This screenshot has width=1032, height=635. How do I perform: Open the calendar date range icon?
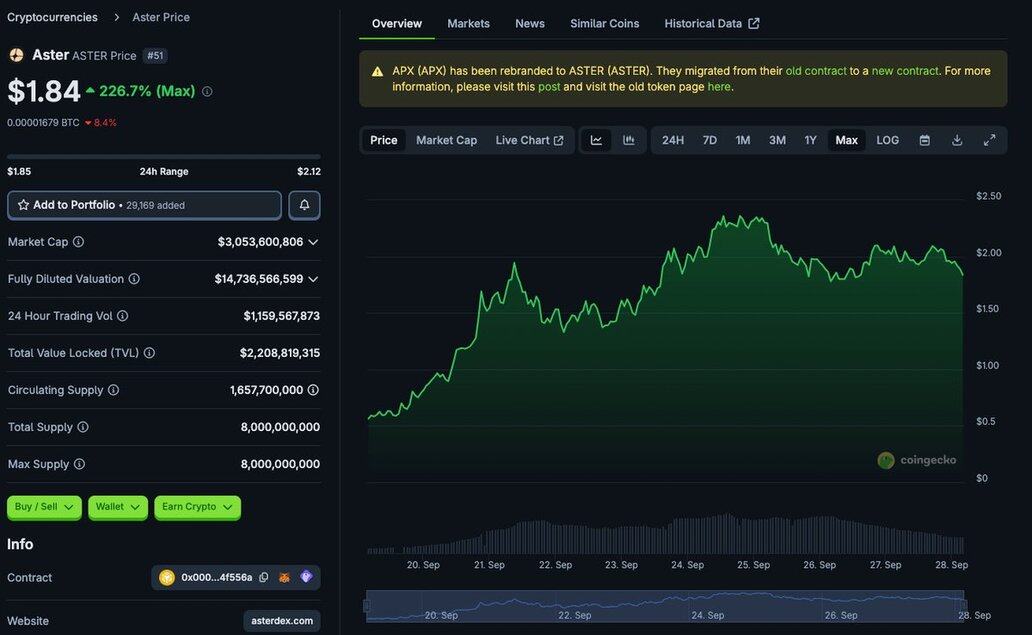coord(925,140)
